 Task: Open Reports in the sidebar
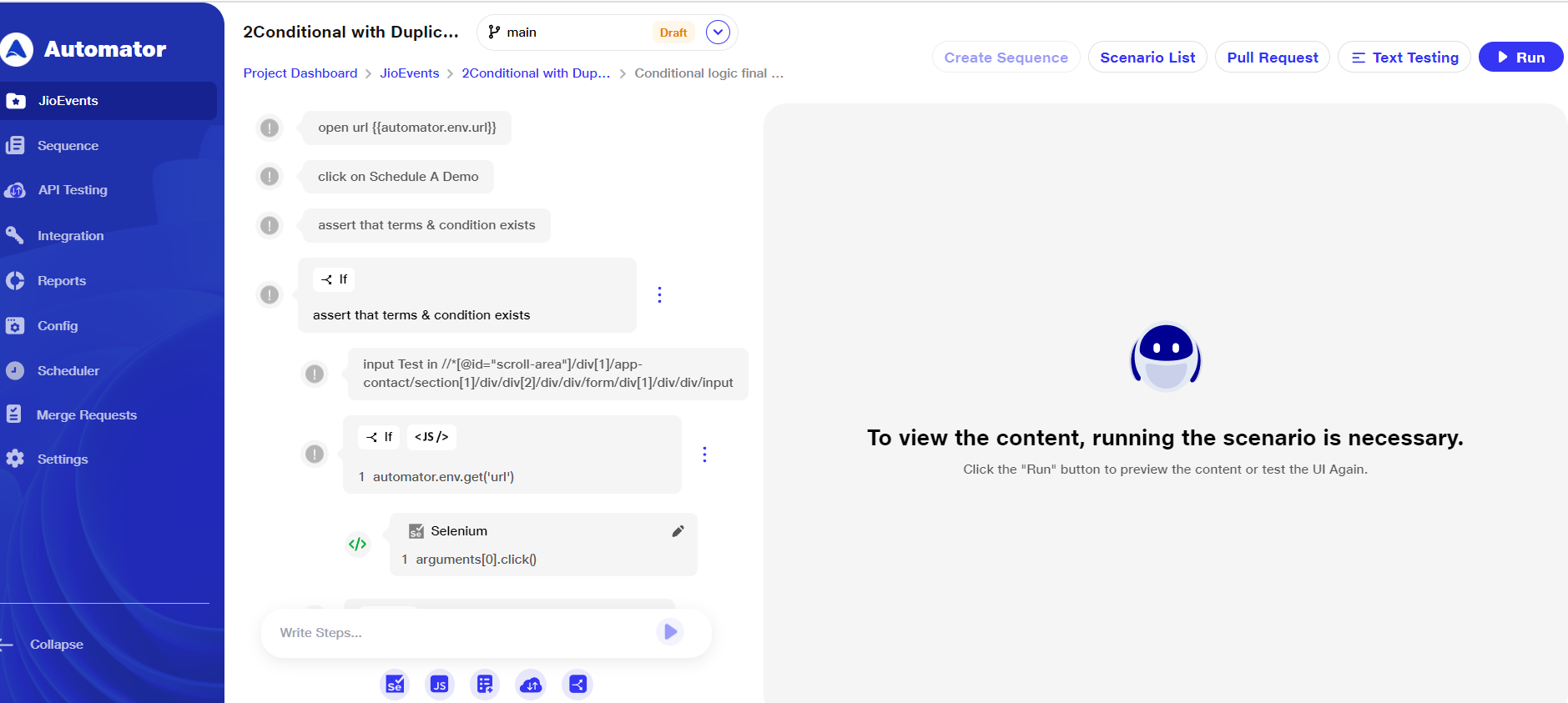[x=62, y=281]
